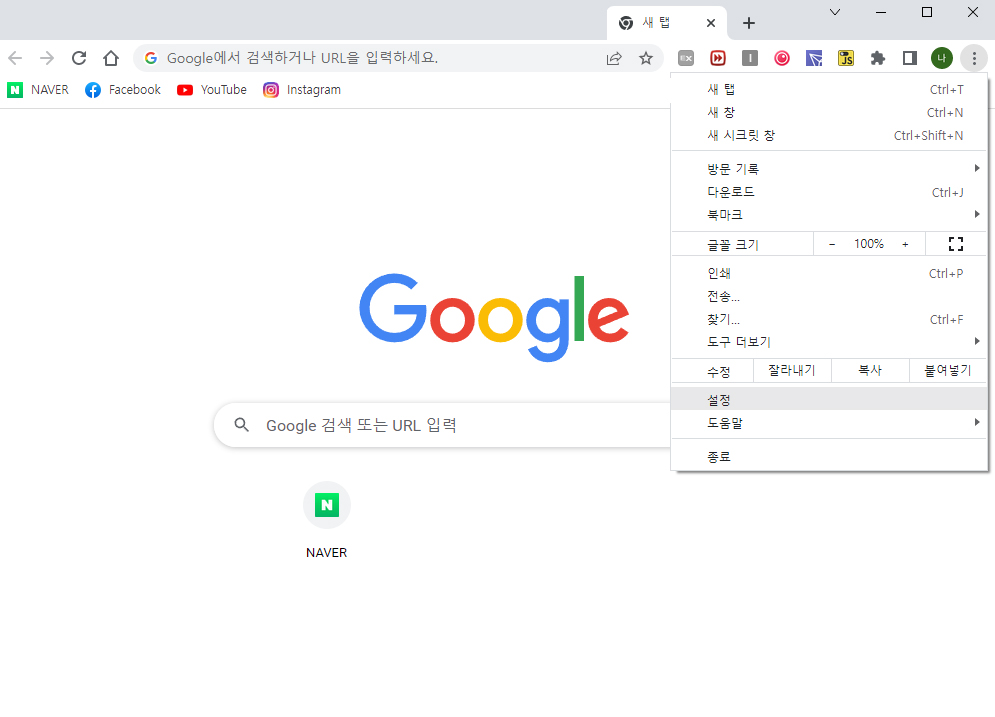Screen dimensions: 995x717
Task: Toggle the NAVER shortcut on the new tab page
Action: coord(326,505)
